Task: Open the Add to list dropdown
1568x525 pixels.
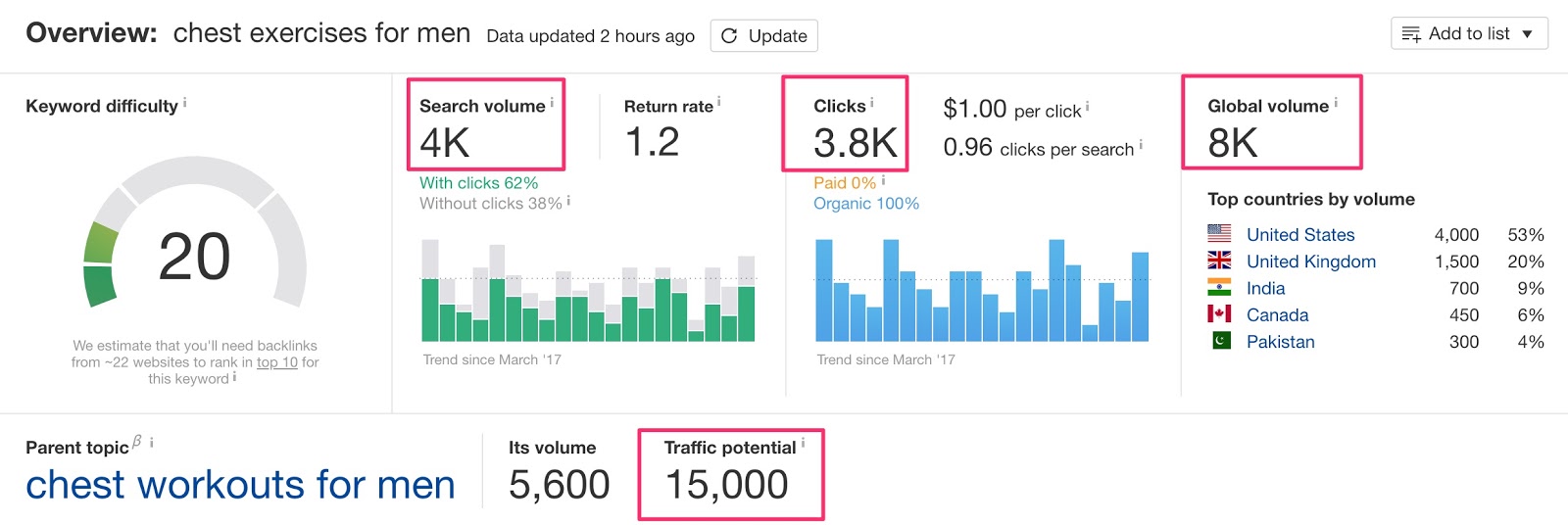Action: [1469, 33]
